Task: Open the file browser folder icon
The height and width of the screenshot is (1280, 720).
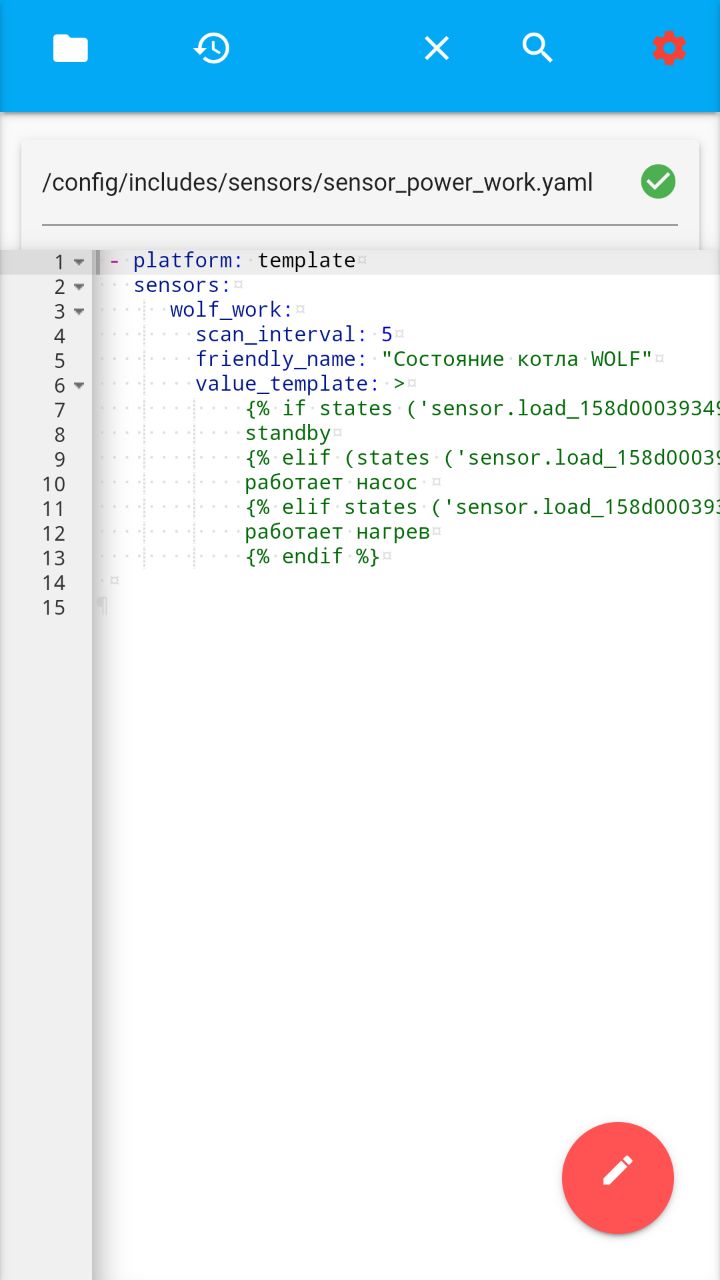Action: 70,48
